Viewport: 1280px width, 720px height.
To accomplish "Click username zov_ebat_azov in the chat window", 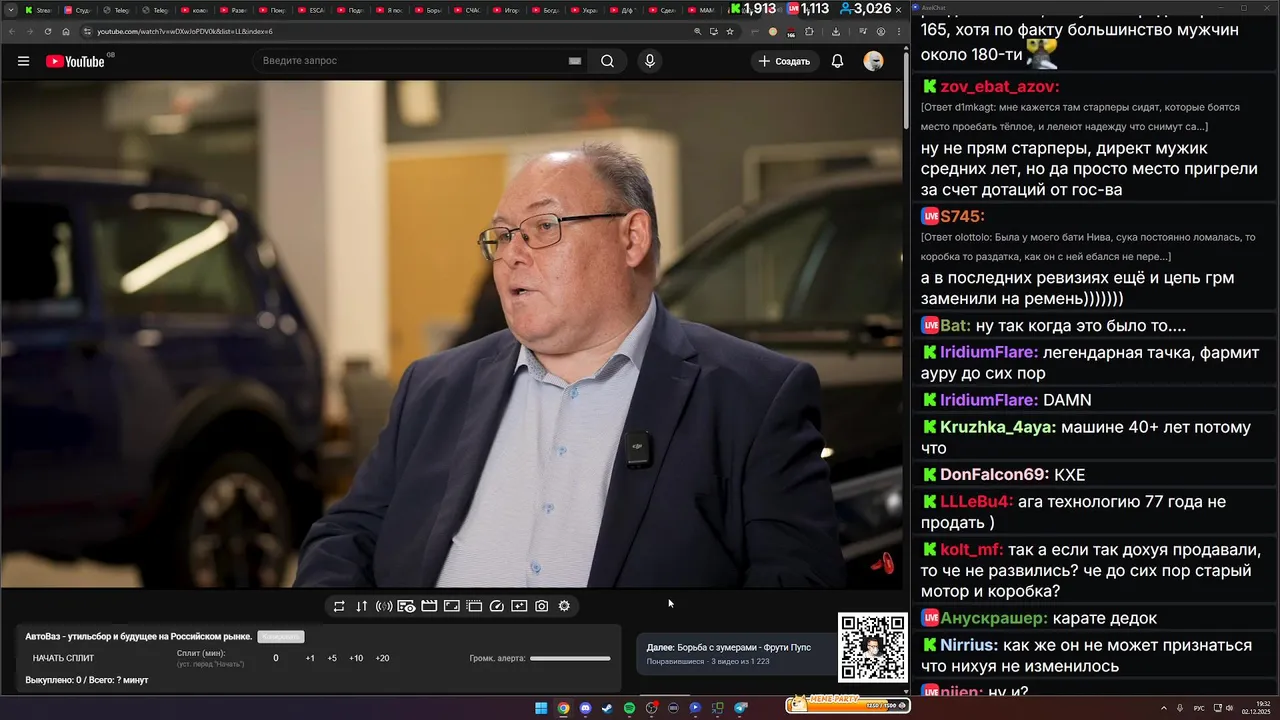I will click(999, 87).
